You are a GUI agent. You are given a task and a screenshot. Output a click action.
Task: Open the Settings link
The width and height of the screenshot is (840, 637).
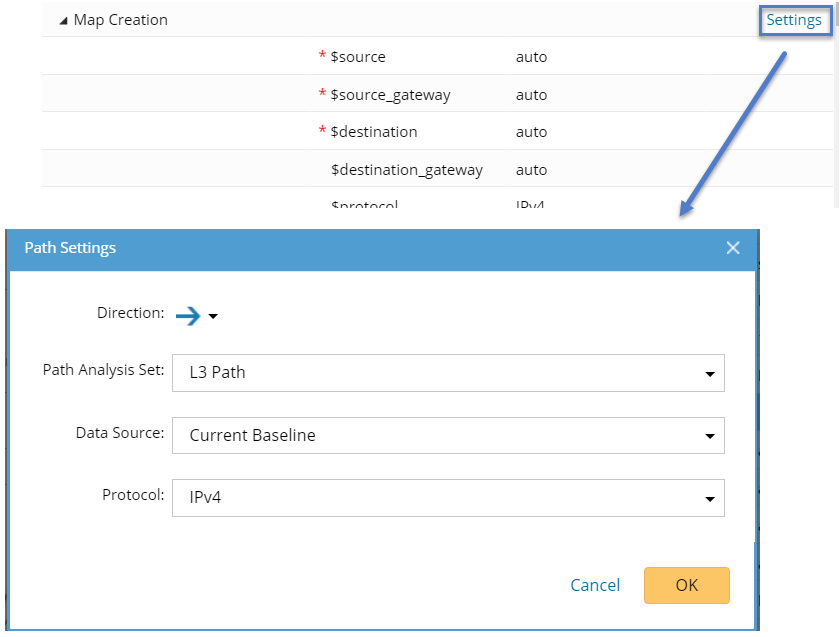tap(794, 20)
